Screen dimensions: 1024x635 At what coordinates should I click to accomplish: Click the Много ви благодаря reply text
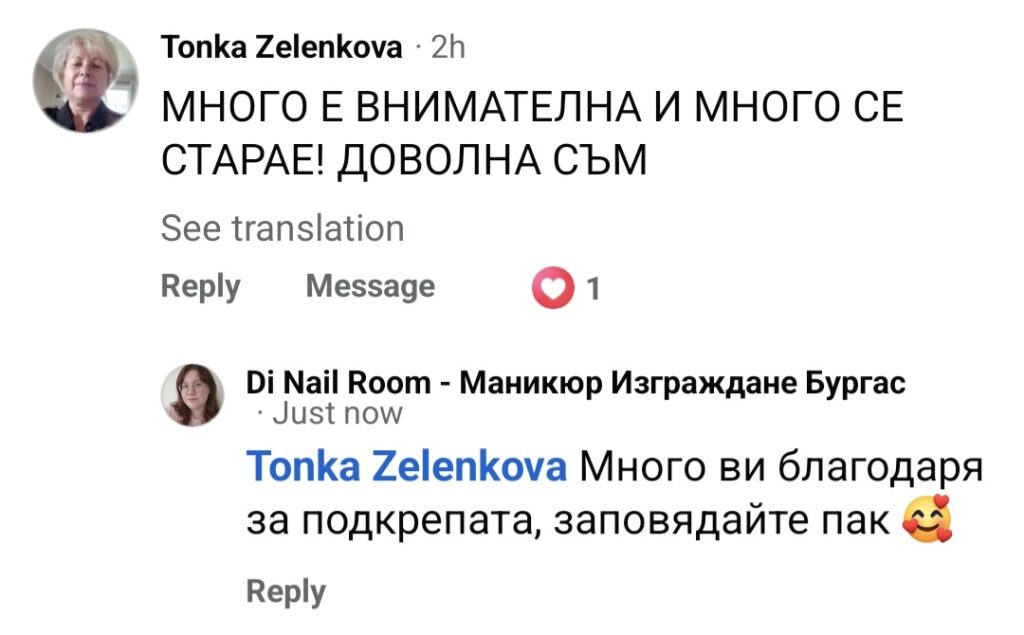[781, 468]
